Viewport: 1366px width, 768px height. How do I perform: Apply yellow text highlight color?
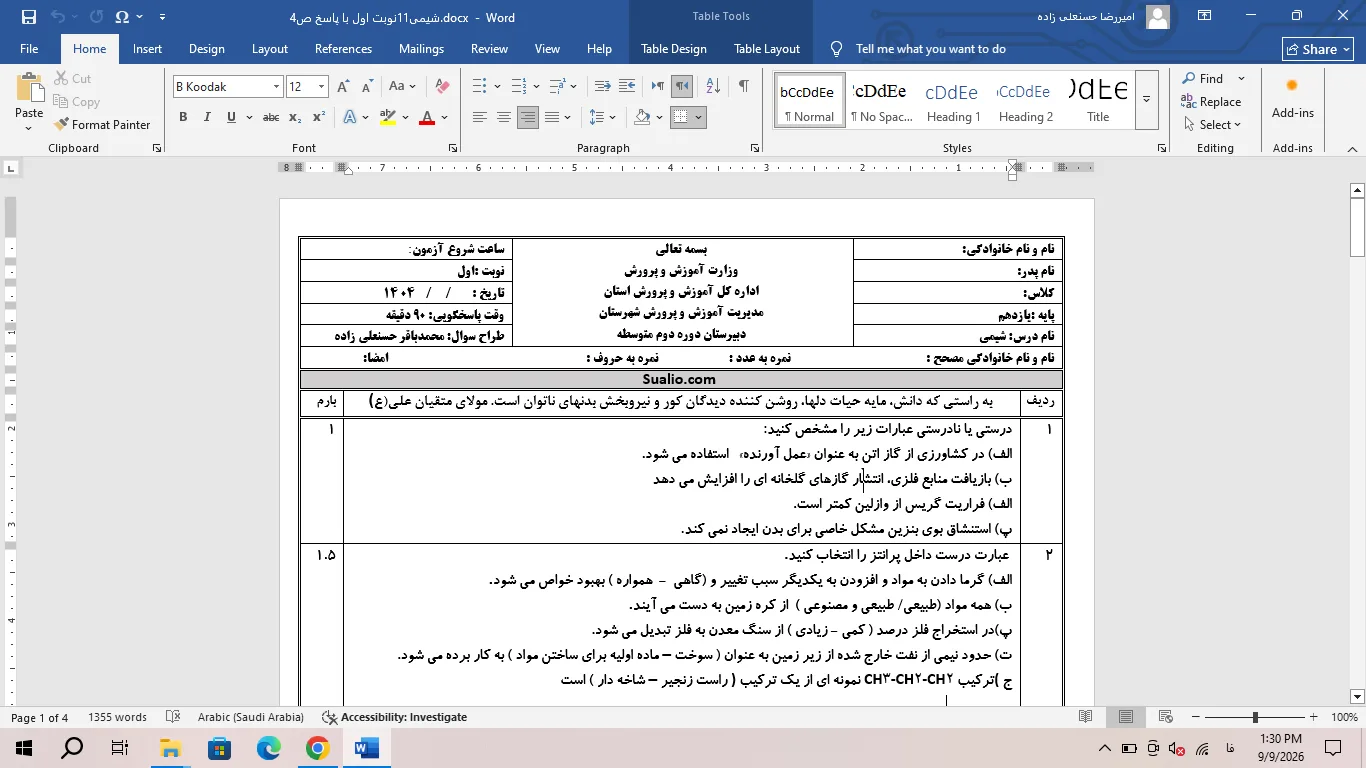[x=388, y=117]
